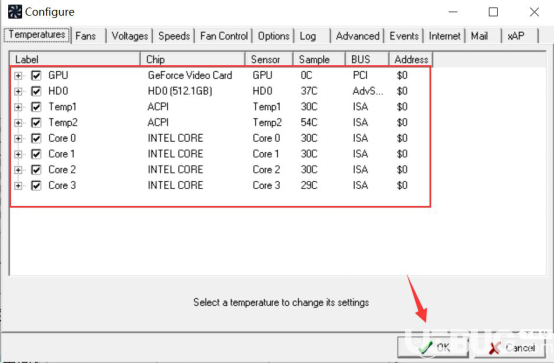
Task: Expand the Temp1 tree row
Action: 18,107
